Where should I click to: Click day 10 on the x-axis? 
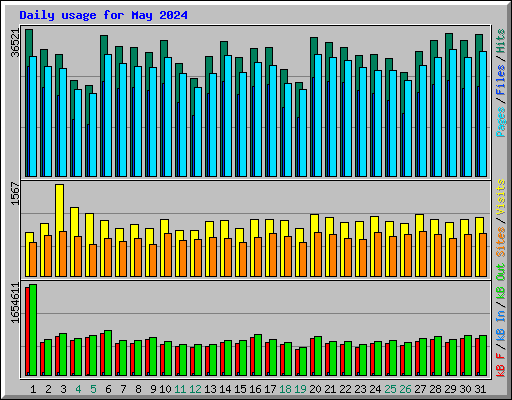click(x=165, y=389)
